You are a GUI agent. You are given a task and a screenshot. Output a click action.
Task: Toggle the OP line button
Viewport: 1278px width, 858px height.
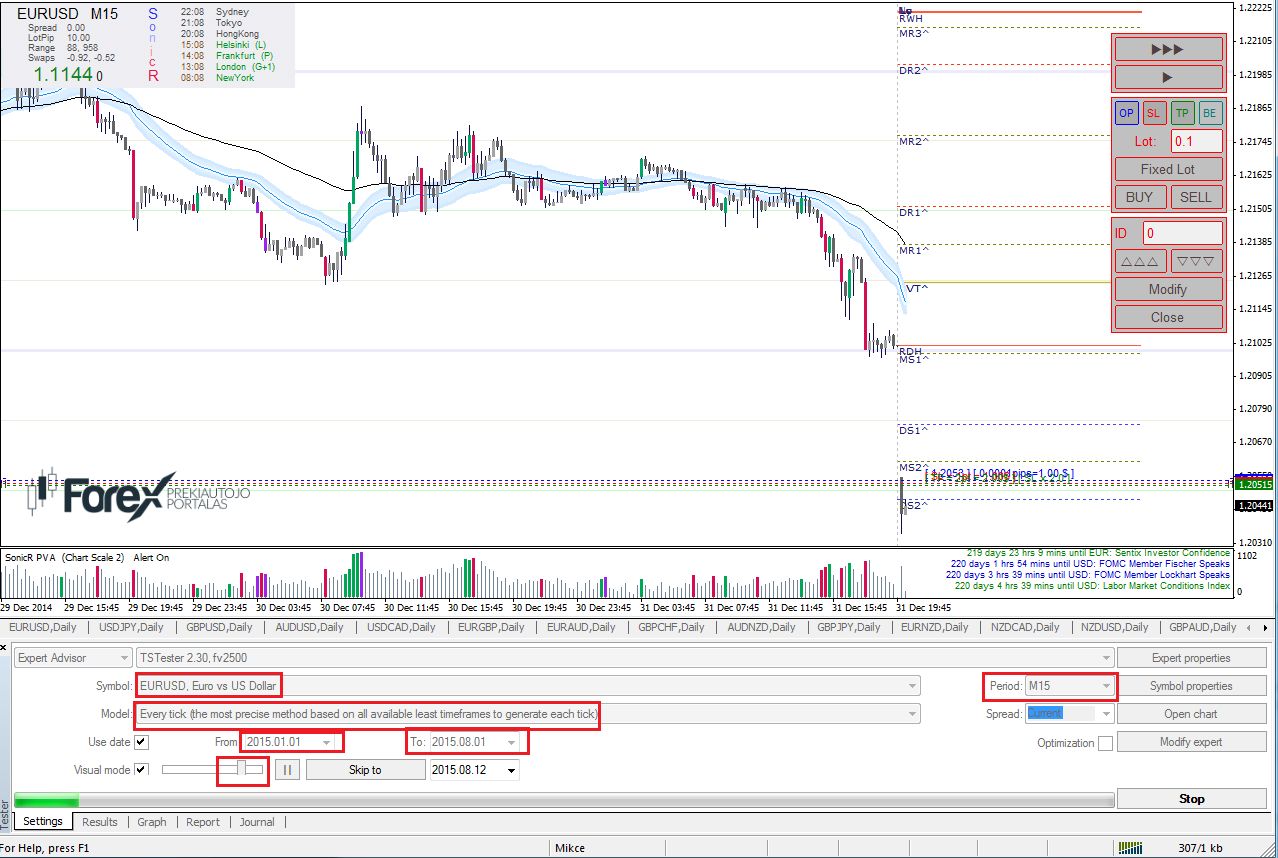point(1127,113)
